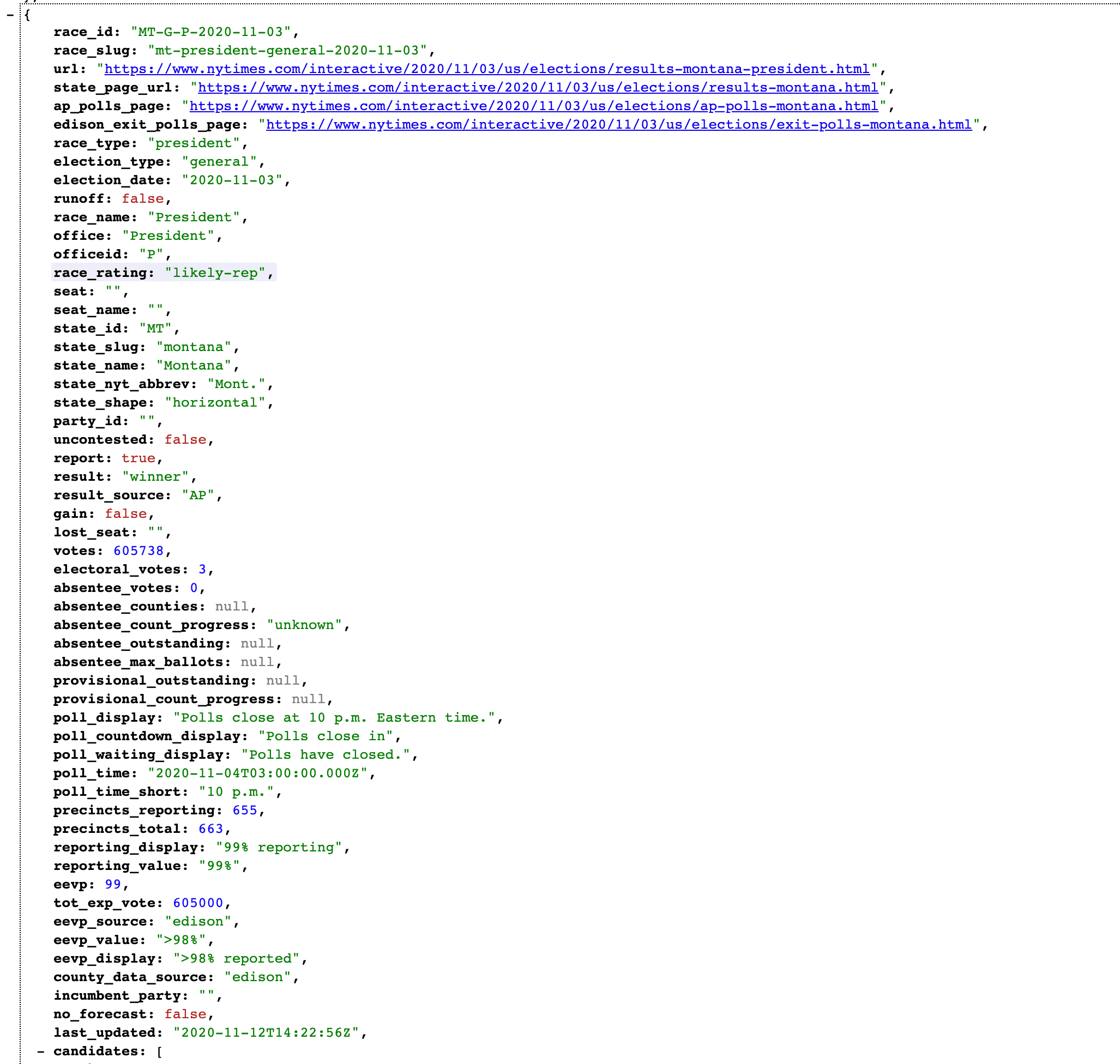1120x1064 pixels.
Task: Click the poll_display "Polls close at 10 p.m." string
Action: [x=334, y=717]
